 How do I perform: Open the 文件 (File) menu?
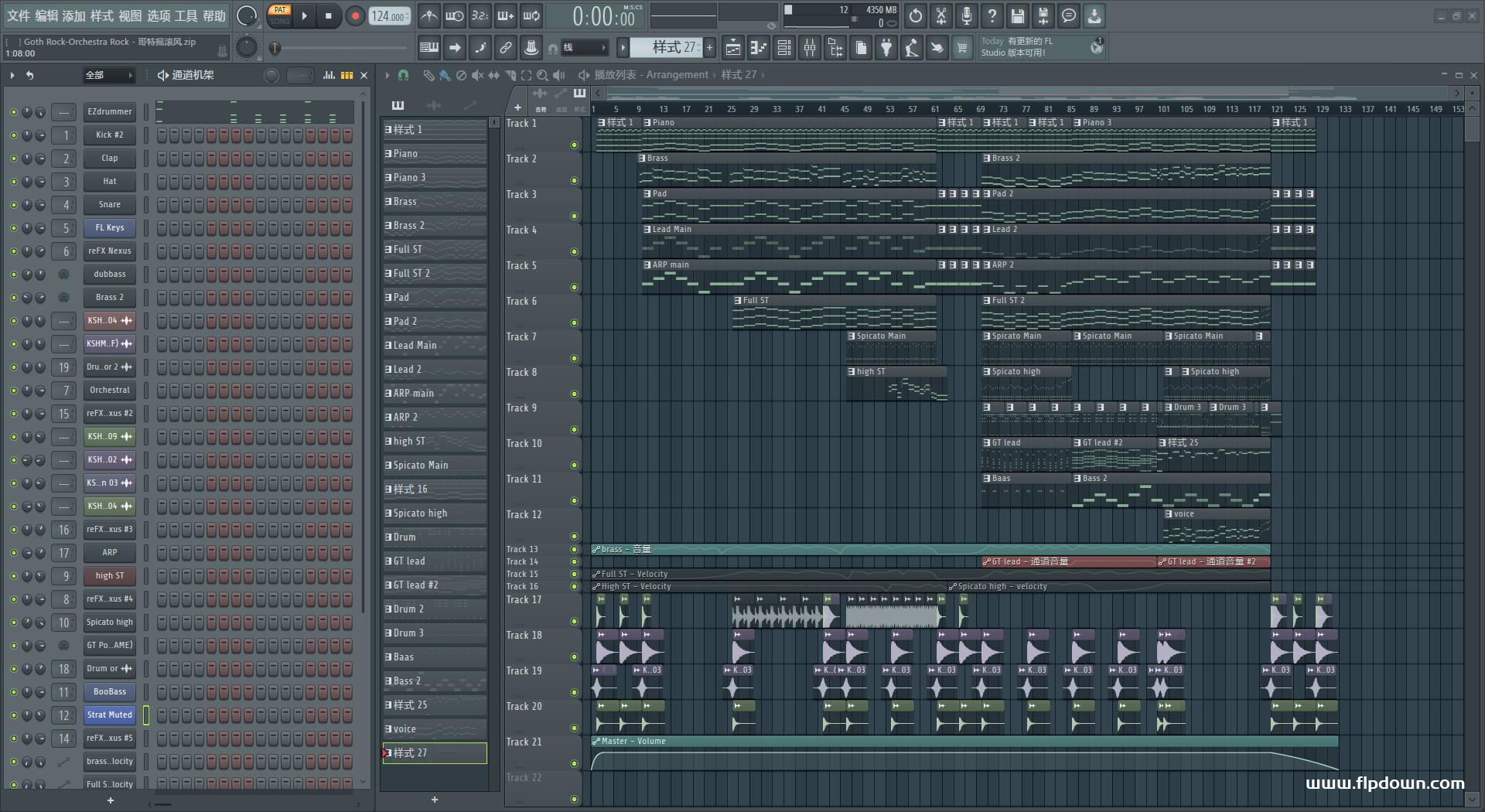tap(19, 15)
